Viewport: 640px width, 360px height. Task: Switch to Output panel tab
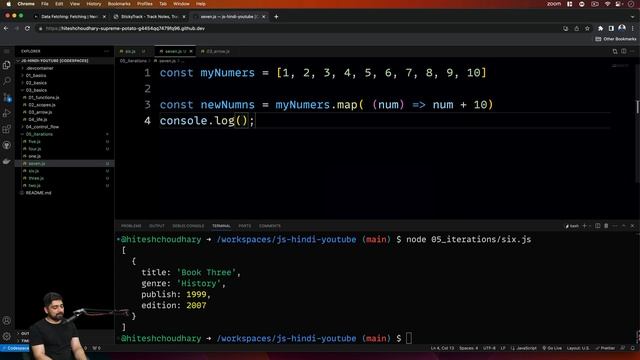157,226
